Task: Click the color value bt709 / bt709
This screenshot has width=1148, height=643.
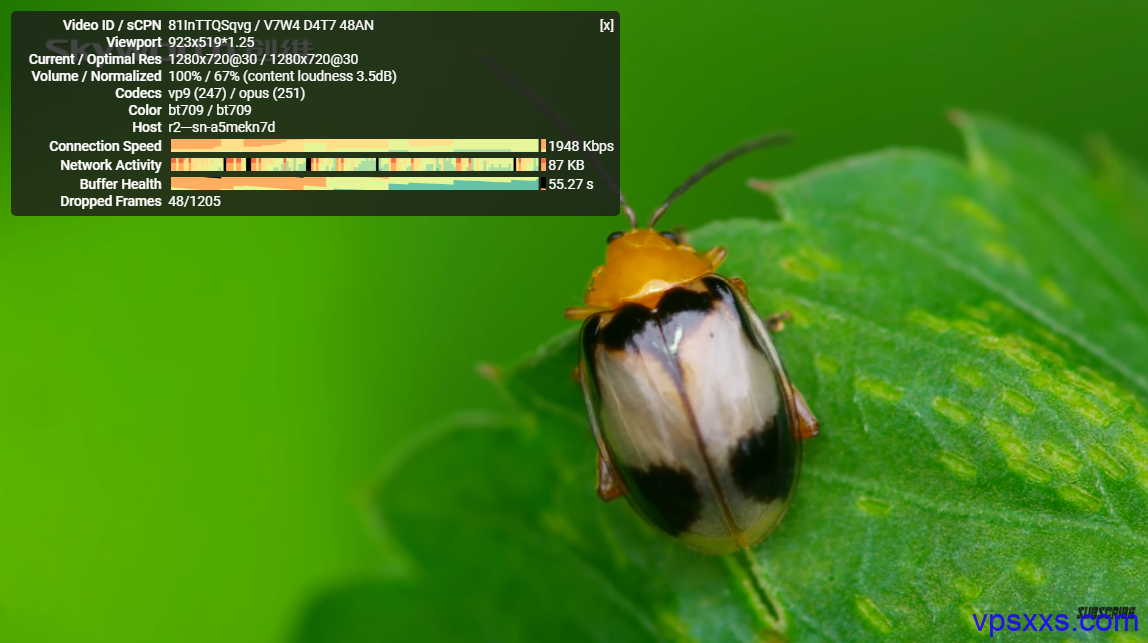Action: click(x=209, y=110)
